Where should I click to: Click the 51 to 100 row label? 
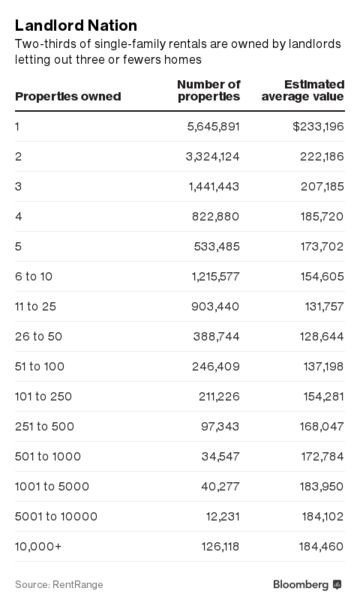(x=40, y=366)
